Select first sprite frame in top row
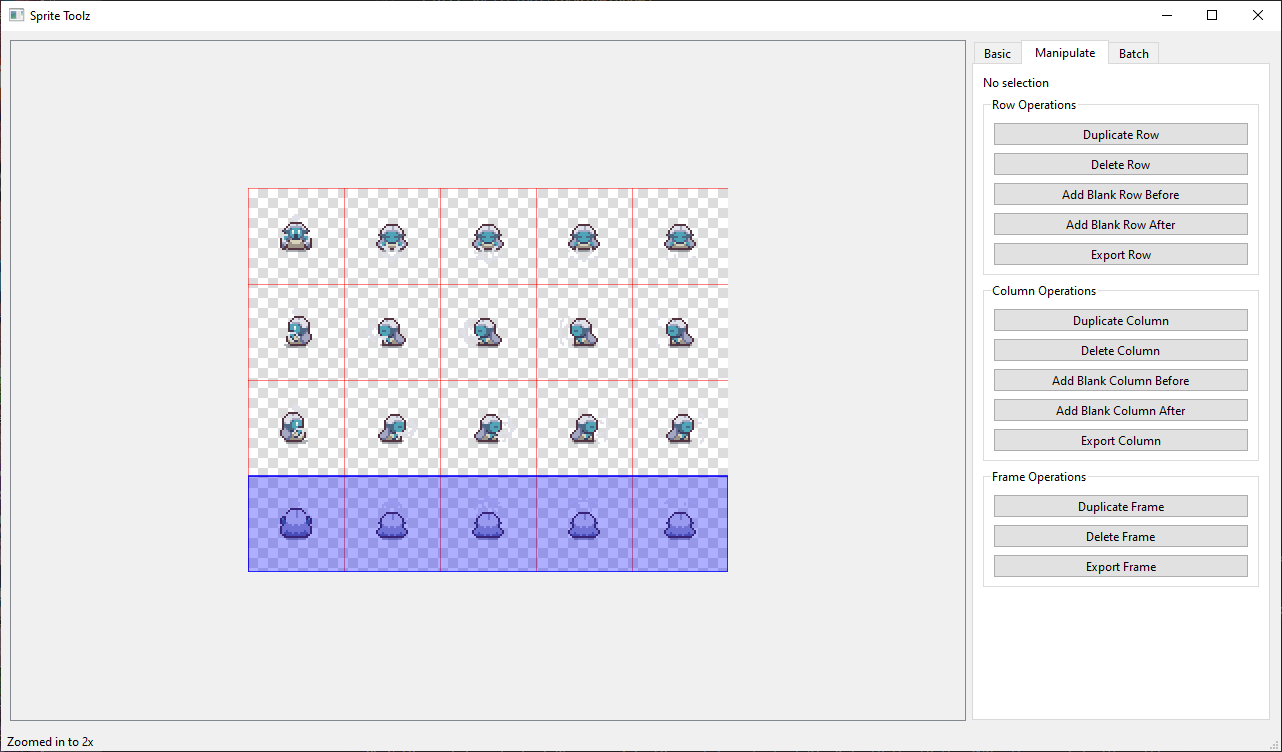 click(x=296, y=236)
